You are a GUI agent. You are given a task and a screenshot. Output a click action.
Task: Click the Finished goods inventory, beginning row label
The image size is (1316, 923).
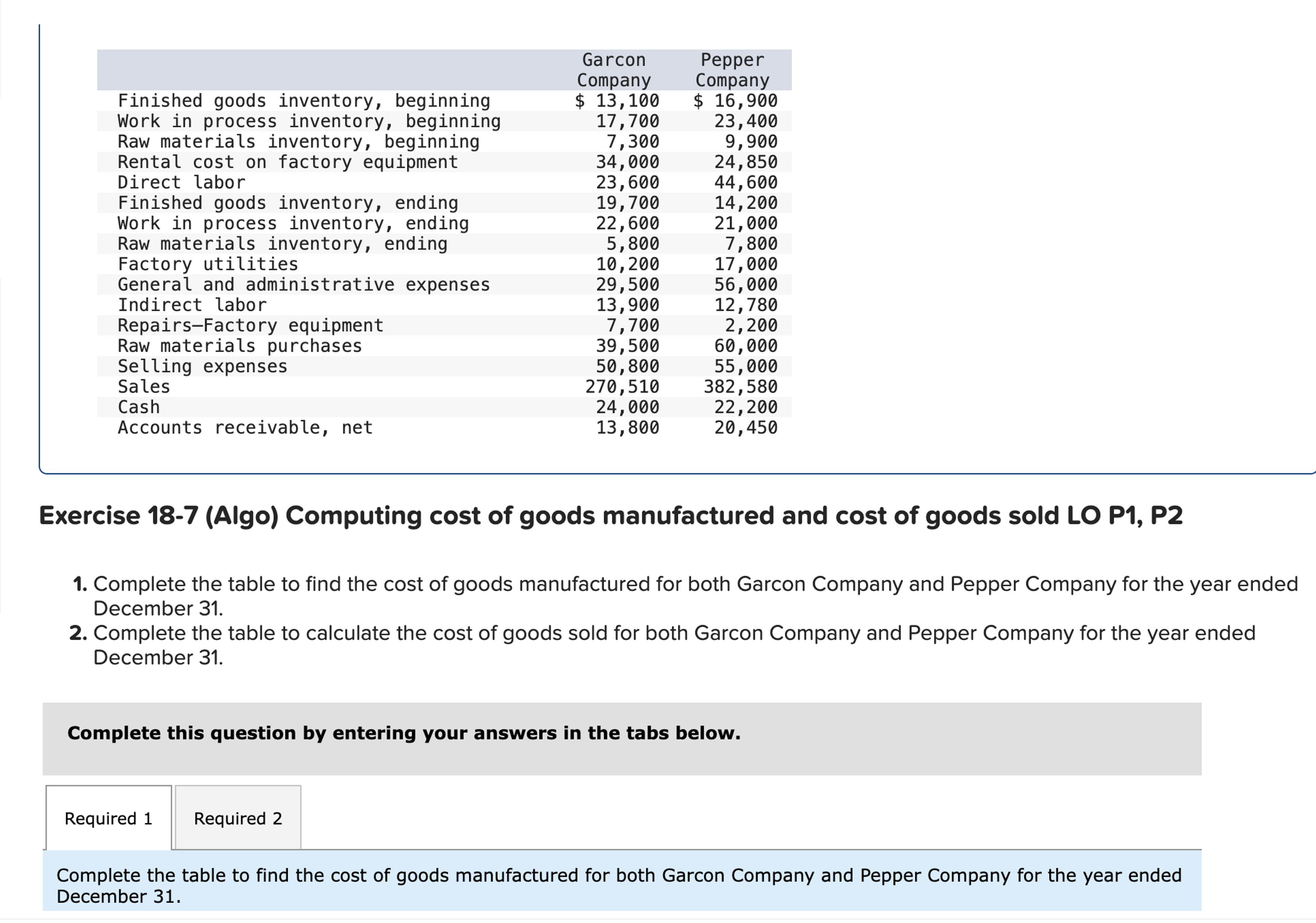tap(303, 100)
